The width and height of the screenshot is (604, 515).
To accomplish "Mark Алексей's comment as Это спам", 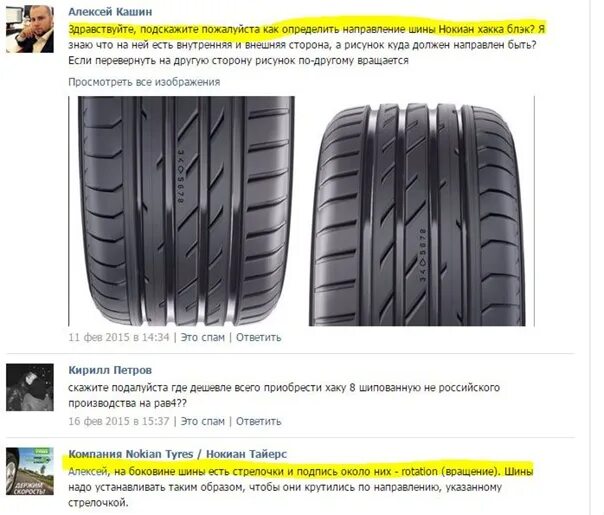I will pos(203,337).
